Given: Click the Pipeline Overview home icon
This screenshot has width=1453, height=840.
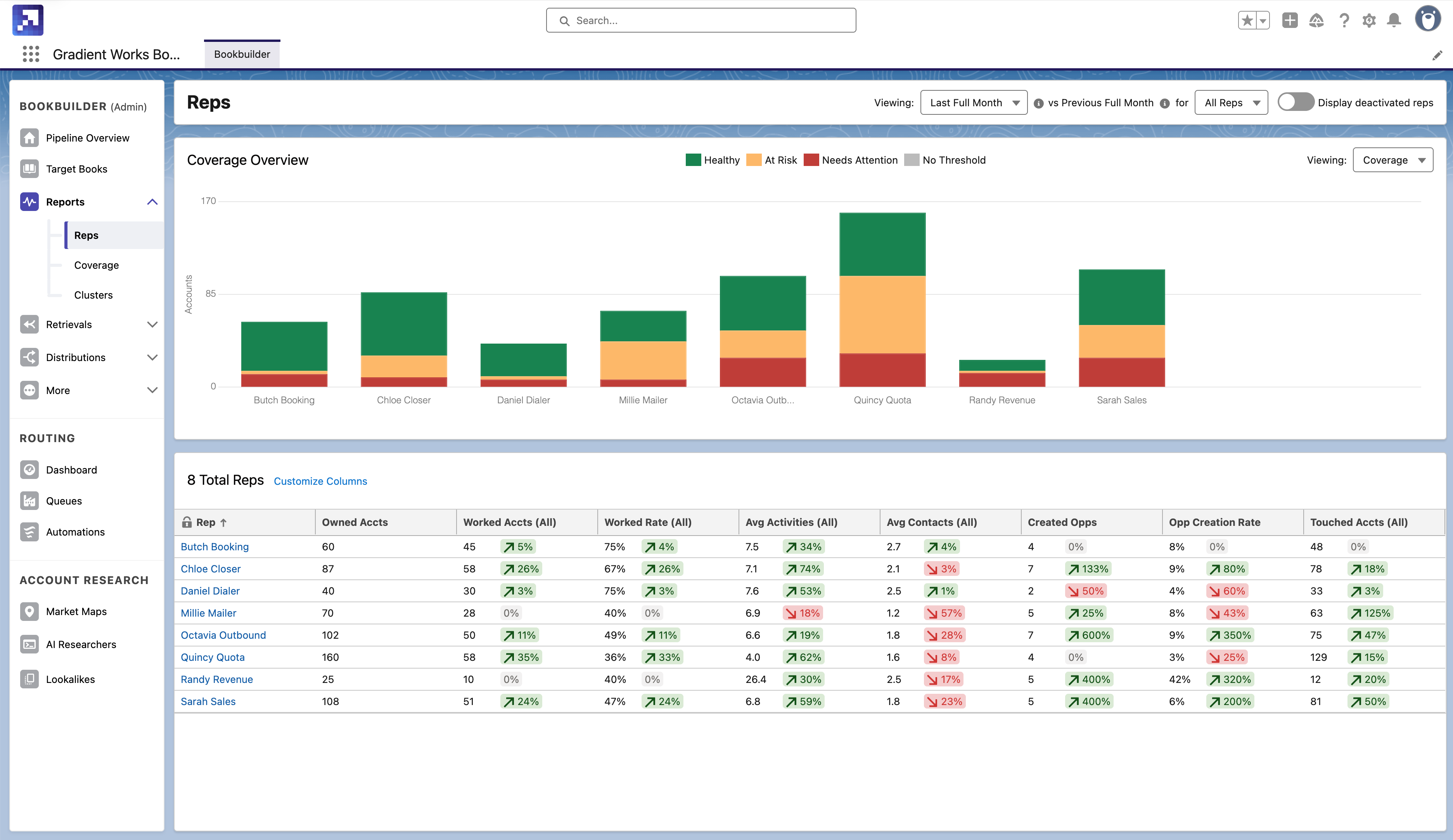Looking at the screenshot, I should pos(29,138).
